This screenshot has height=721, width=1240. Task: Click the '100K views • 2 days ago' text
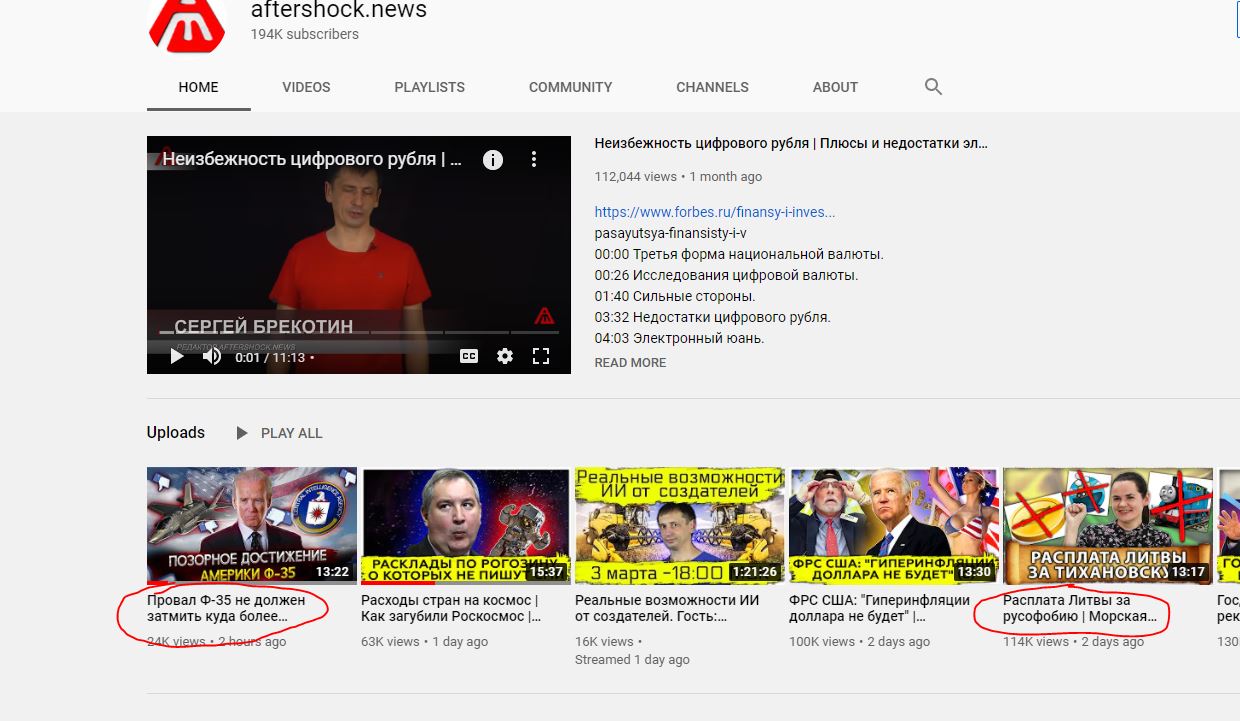click(859, 641)
